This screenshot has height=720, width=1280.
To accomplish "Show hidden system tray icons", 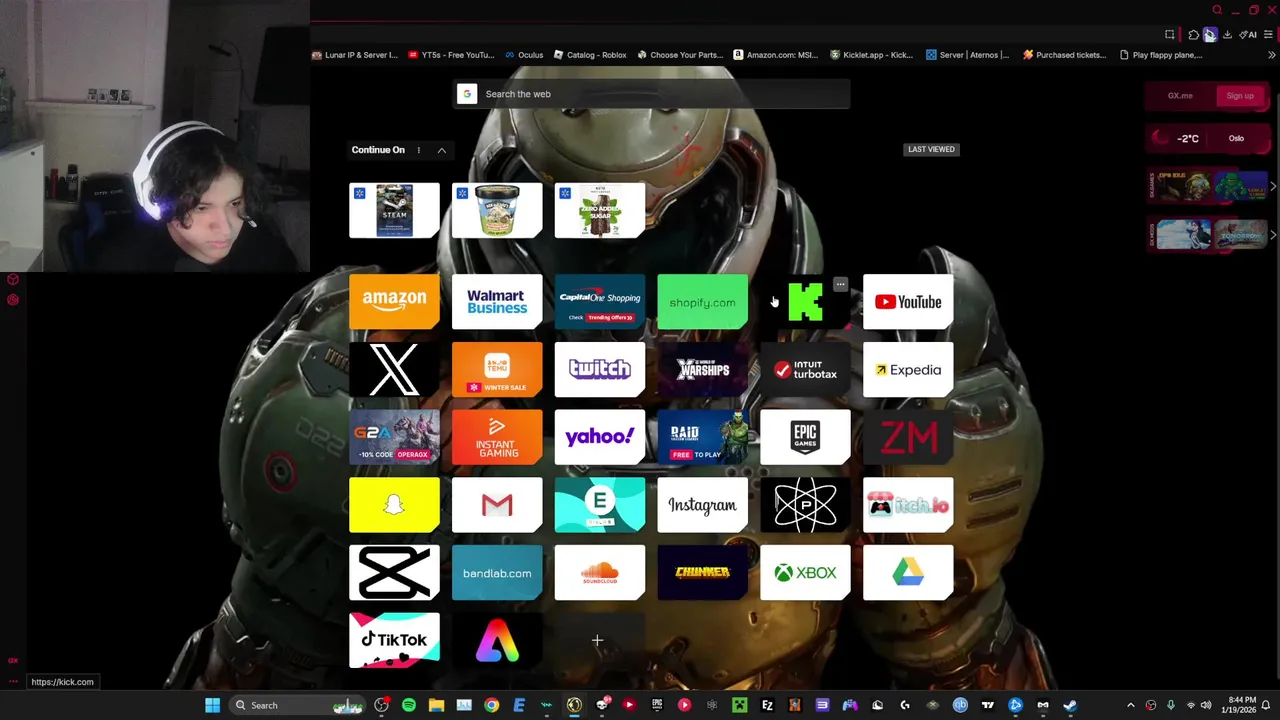I will click(x=1131, y=705).
